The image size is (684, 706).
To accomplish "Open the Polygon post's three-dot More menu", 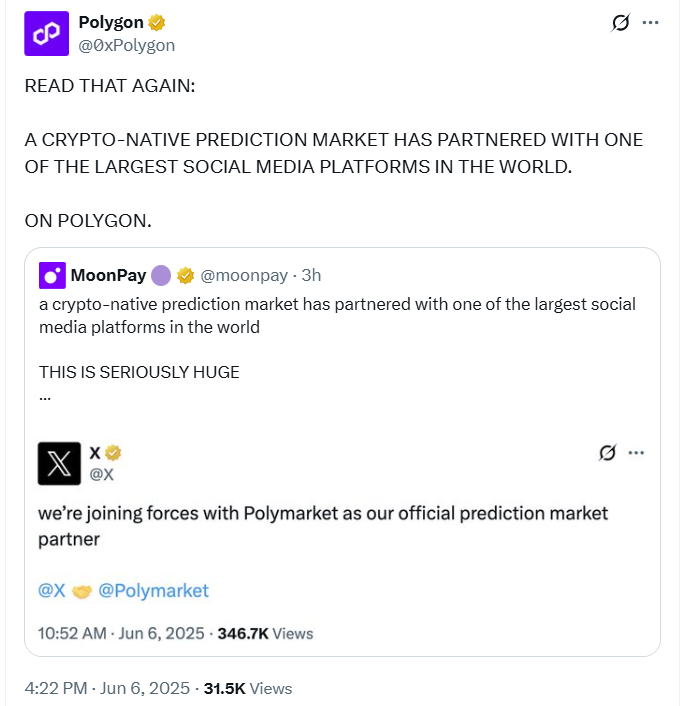I will (650, 23).
